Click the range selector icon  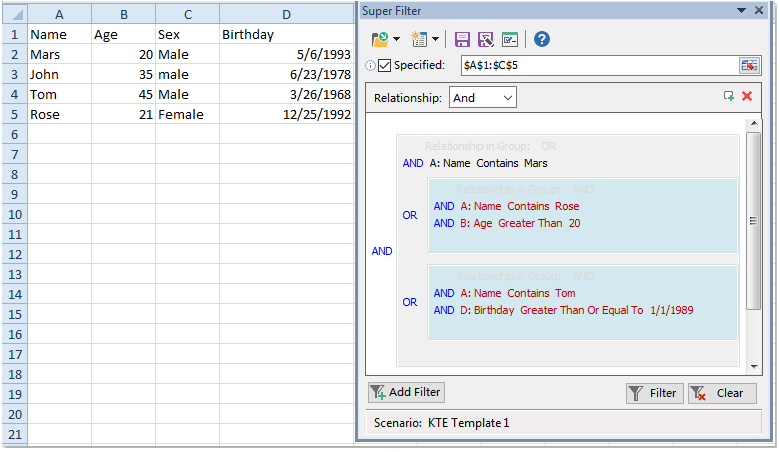coord(749,65)
